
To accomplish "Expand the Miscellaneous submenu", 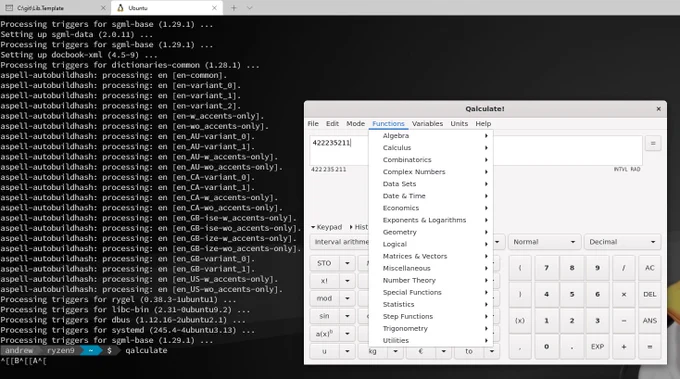I will tap(431, 268).
